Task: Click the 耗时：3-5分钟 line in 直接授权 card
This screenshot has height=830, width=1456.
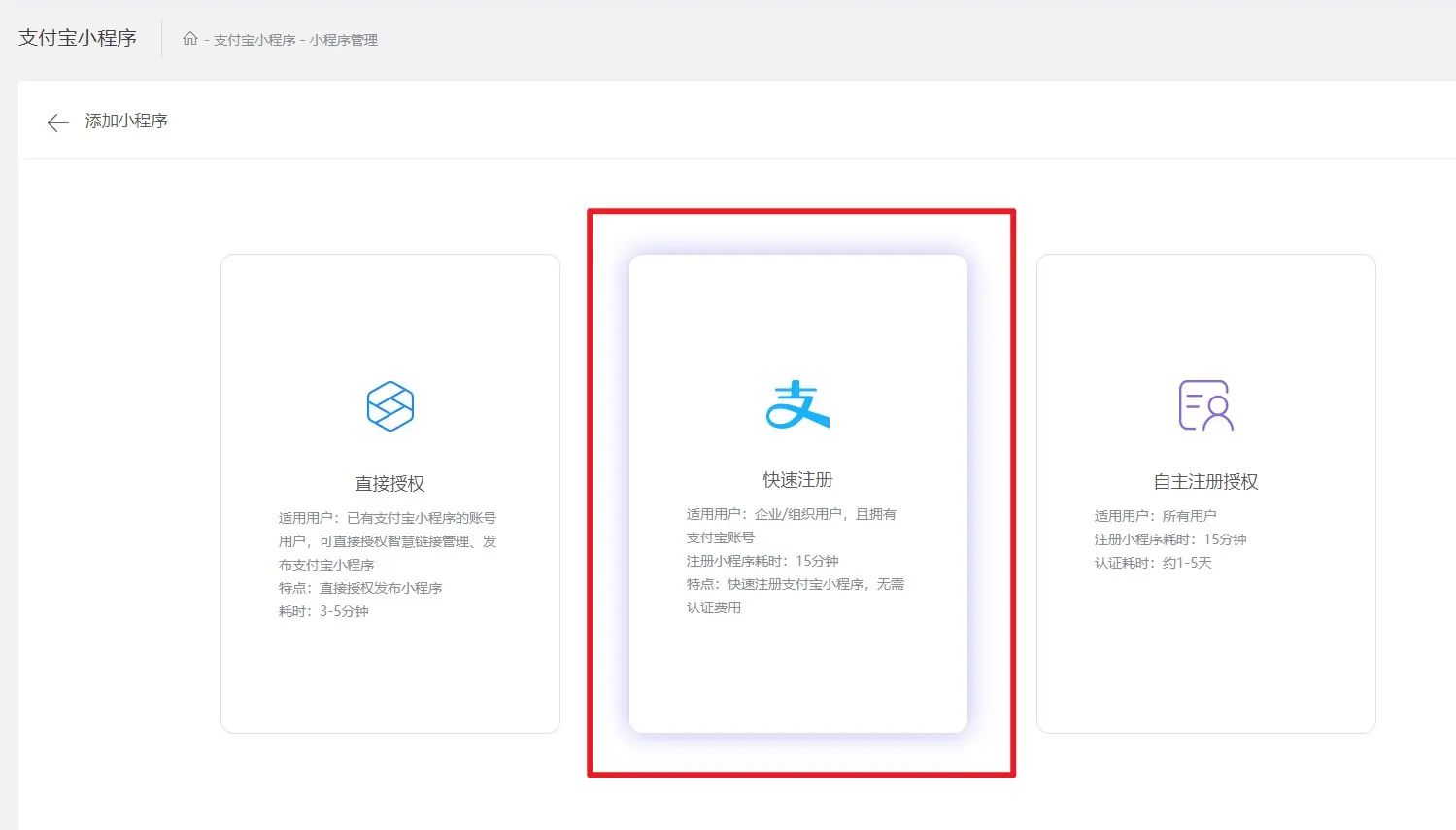Action: pyautogui.click(x=323, y=611)
